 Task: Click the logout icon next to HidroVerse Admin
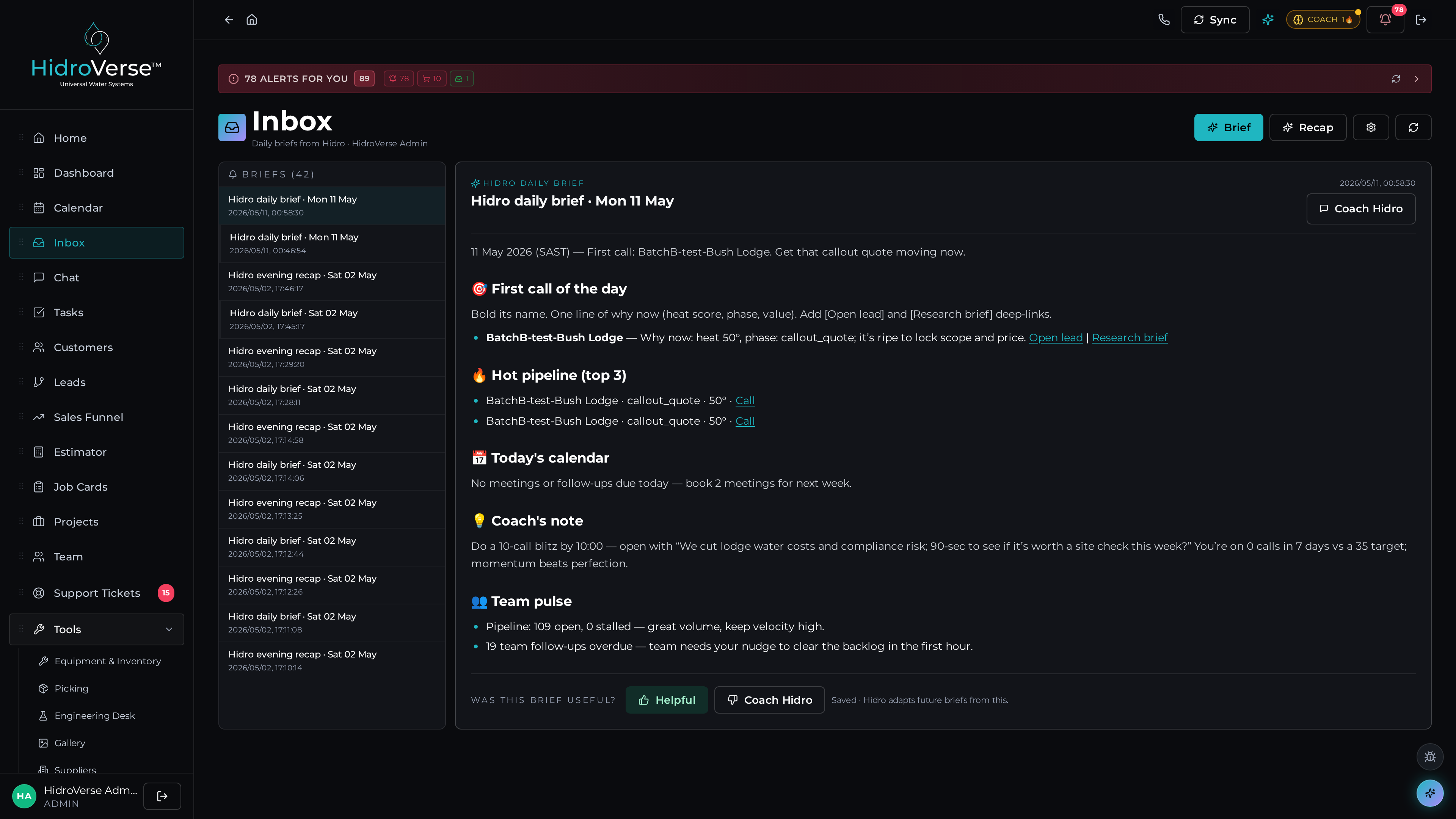coord(162,796)
